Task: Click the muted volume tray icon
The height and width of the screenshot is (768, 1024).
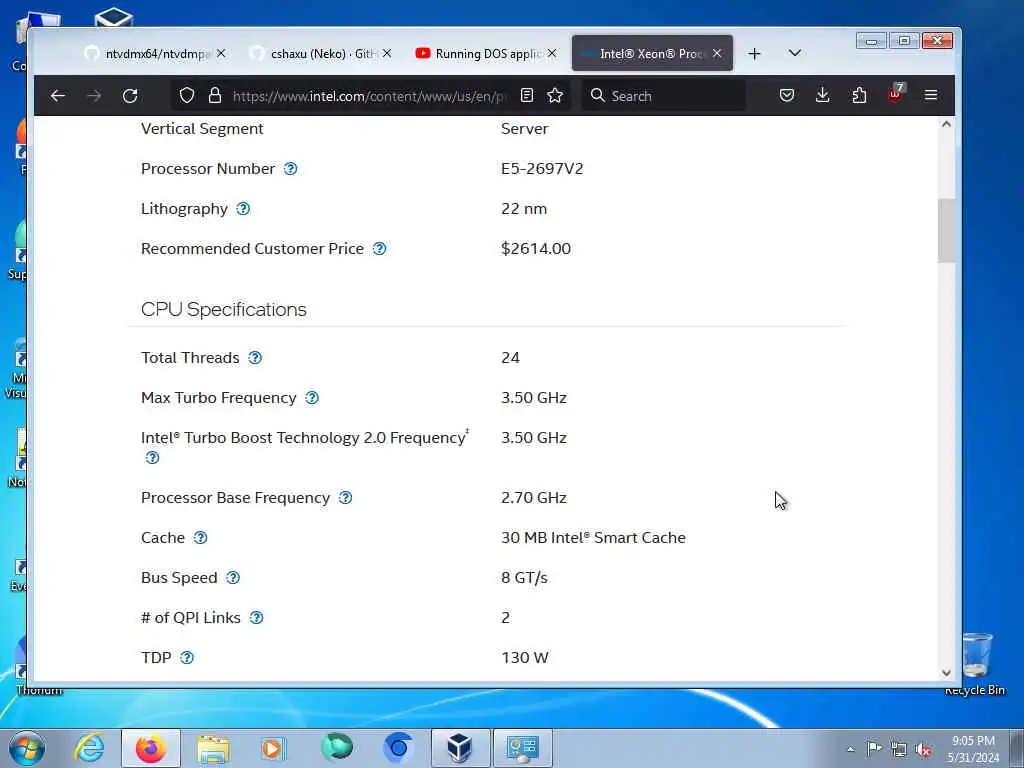Action: pyautogui.click(x=923, y=749)
